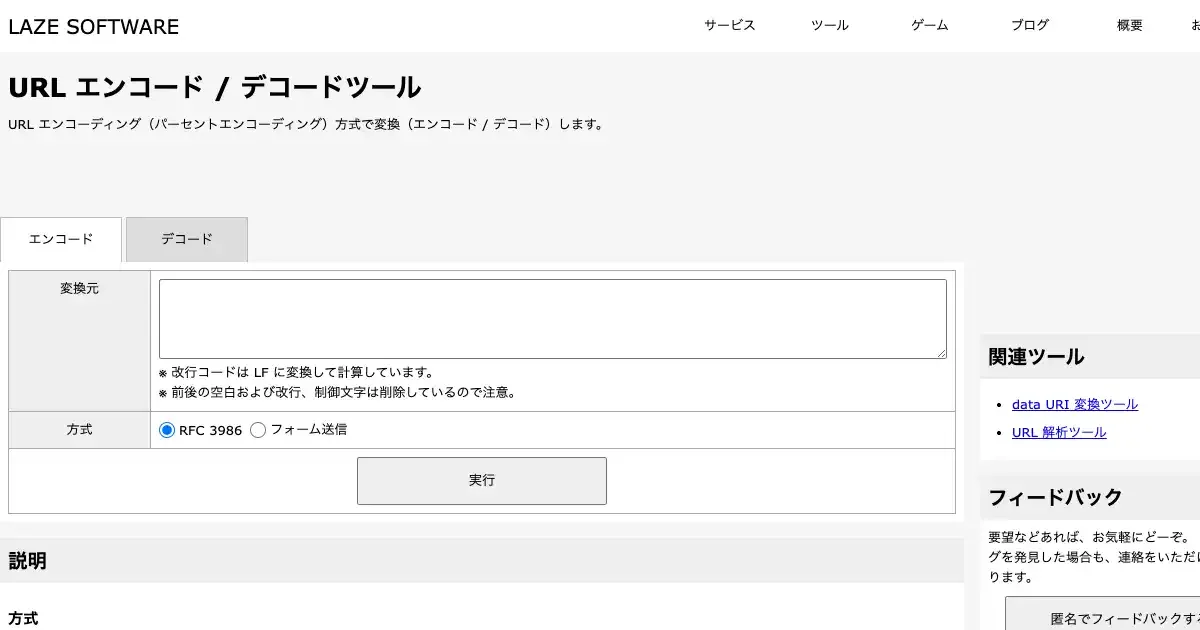Viewport: 1200px width, 630px height.
Task: Focus the 変換元 text input area
Action: pyautogui.click(x=552, y=318)
